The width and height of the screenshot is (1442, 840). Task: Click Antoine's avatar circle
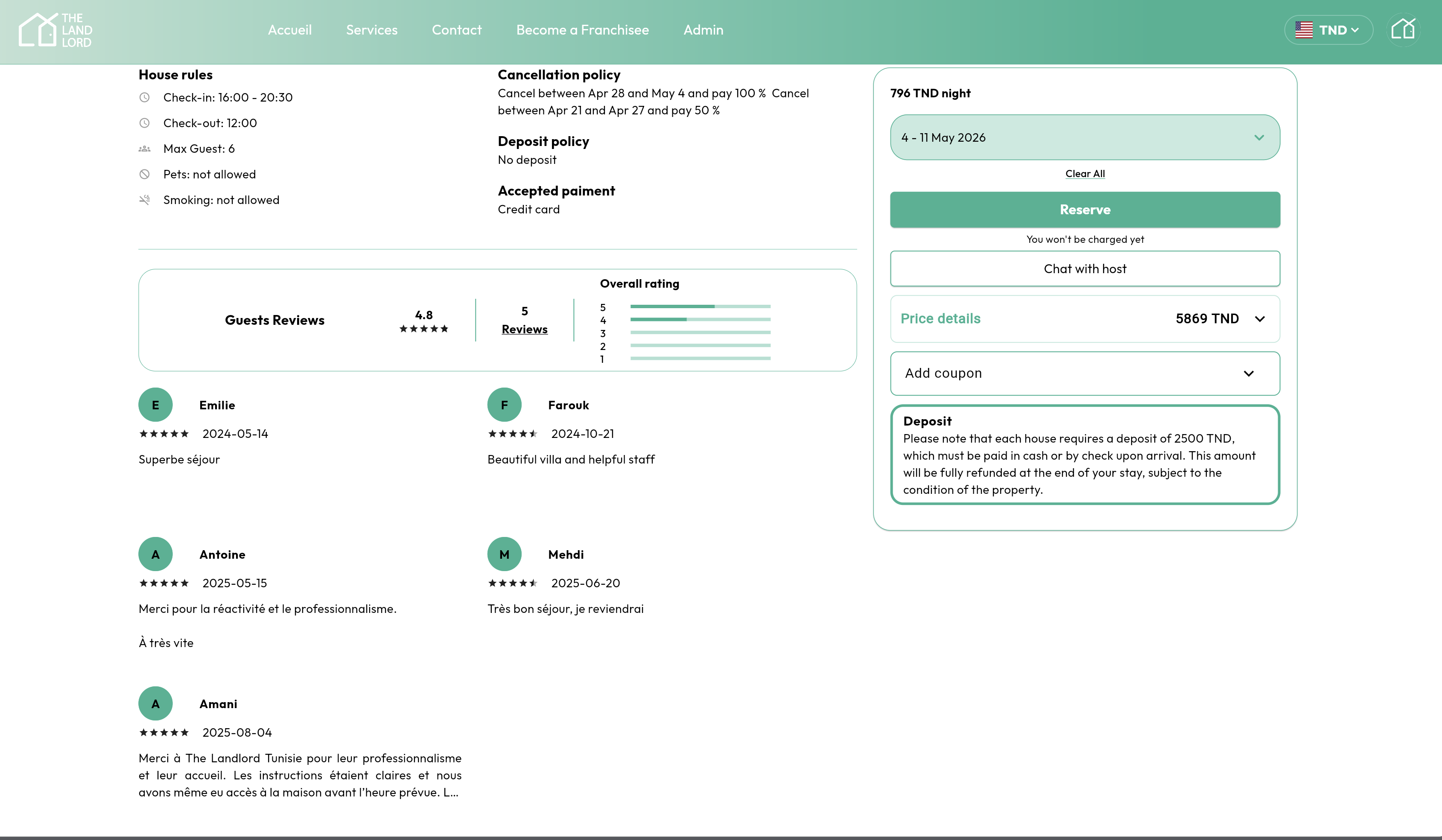click(x=155, y=554)
